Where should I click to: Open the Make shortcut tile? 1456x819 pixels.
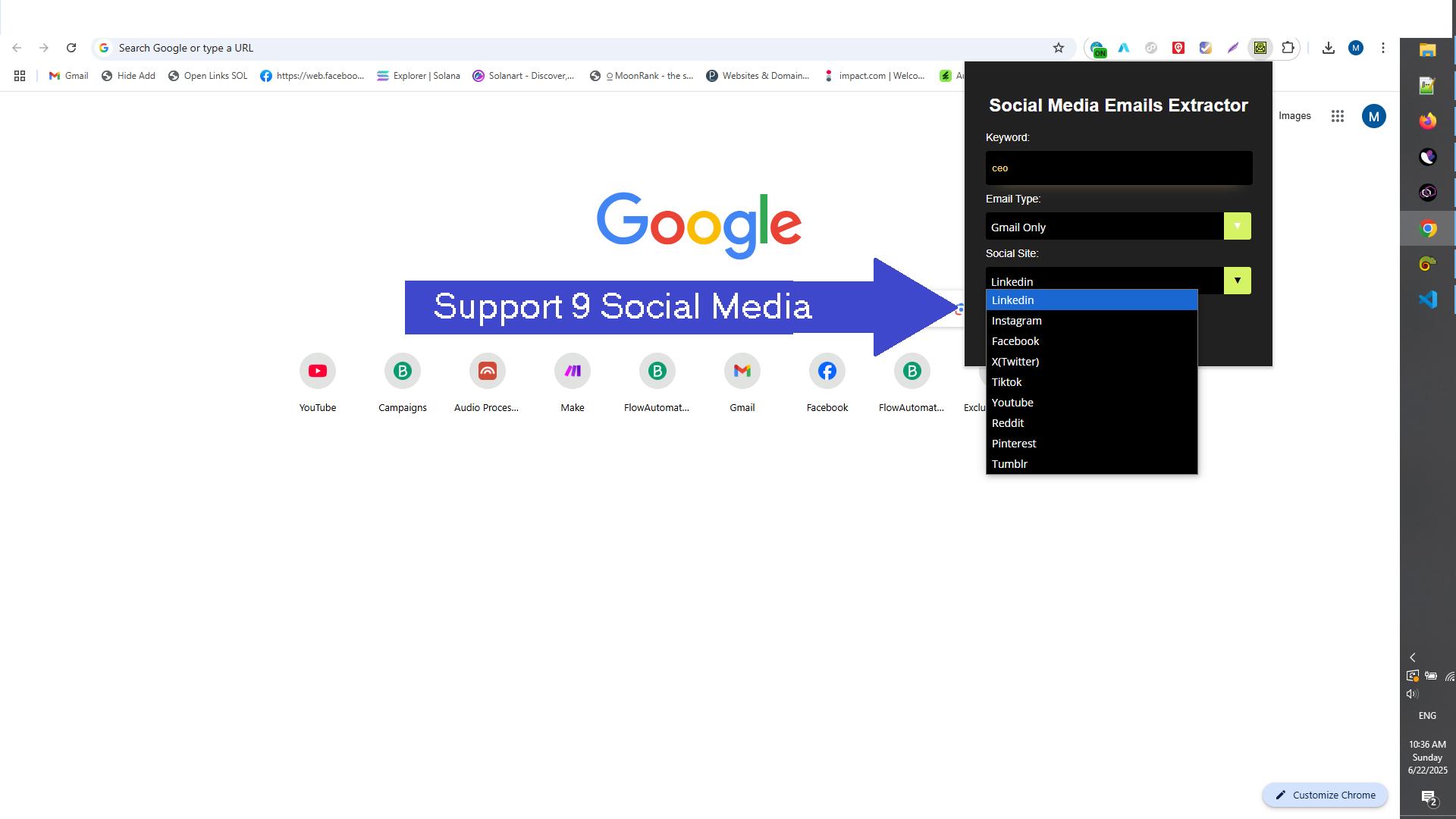point(572,372)
